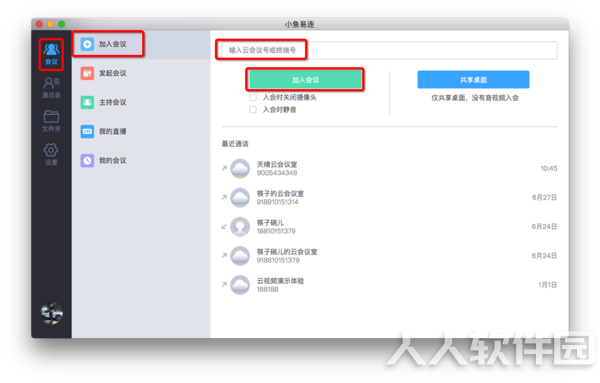Open recent call 筷子碗儿 18810151379
Viewport: 600px width, 383px height.
[389, 227]
